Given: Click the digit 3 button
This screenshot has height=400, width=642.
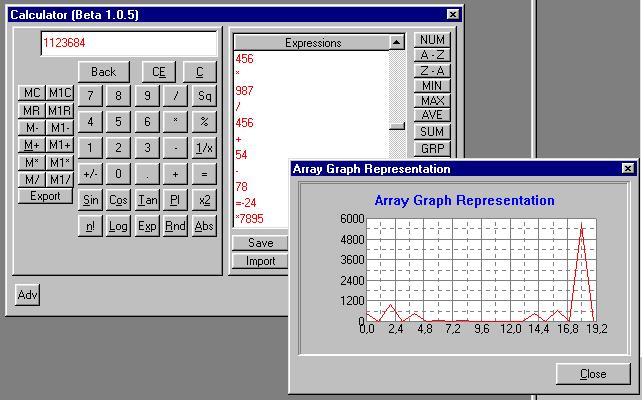Looking at the screenshot, I should 147,148.
